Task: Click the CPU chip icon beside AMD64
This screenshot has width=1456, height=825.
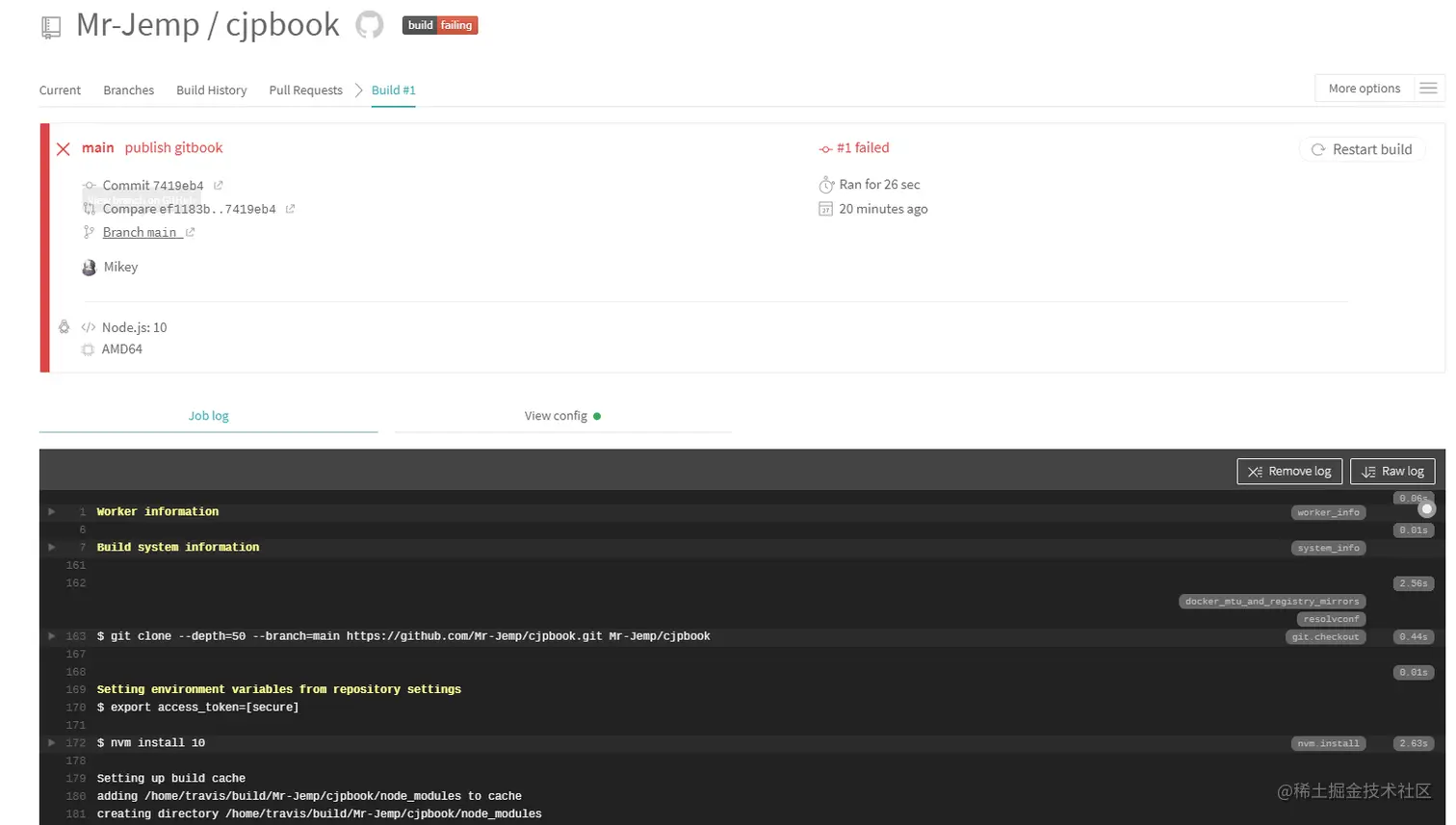Action: click(x=88, y=349)
